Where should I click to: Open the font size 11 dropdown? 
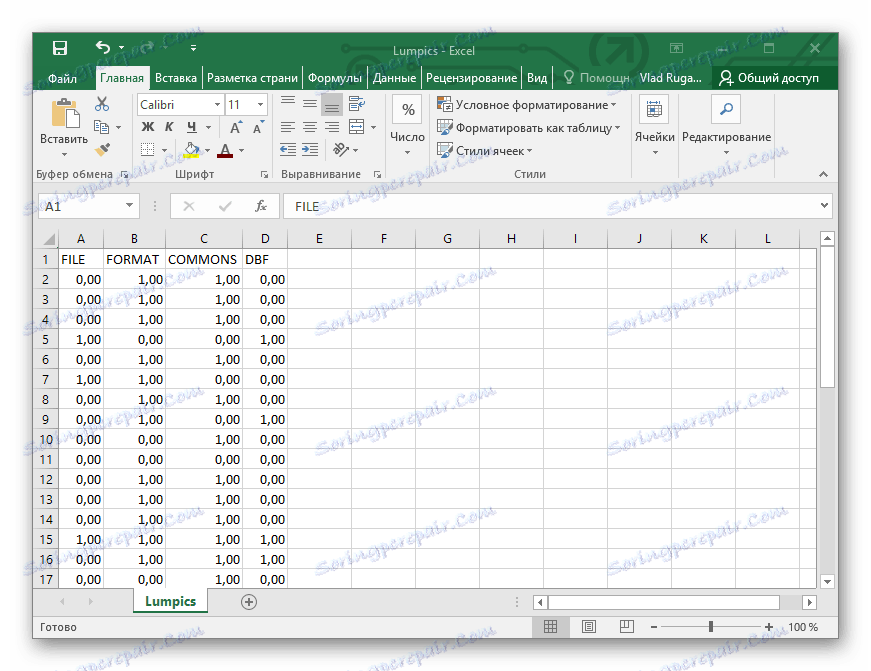262,104
